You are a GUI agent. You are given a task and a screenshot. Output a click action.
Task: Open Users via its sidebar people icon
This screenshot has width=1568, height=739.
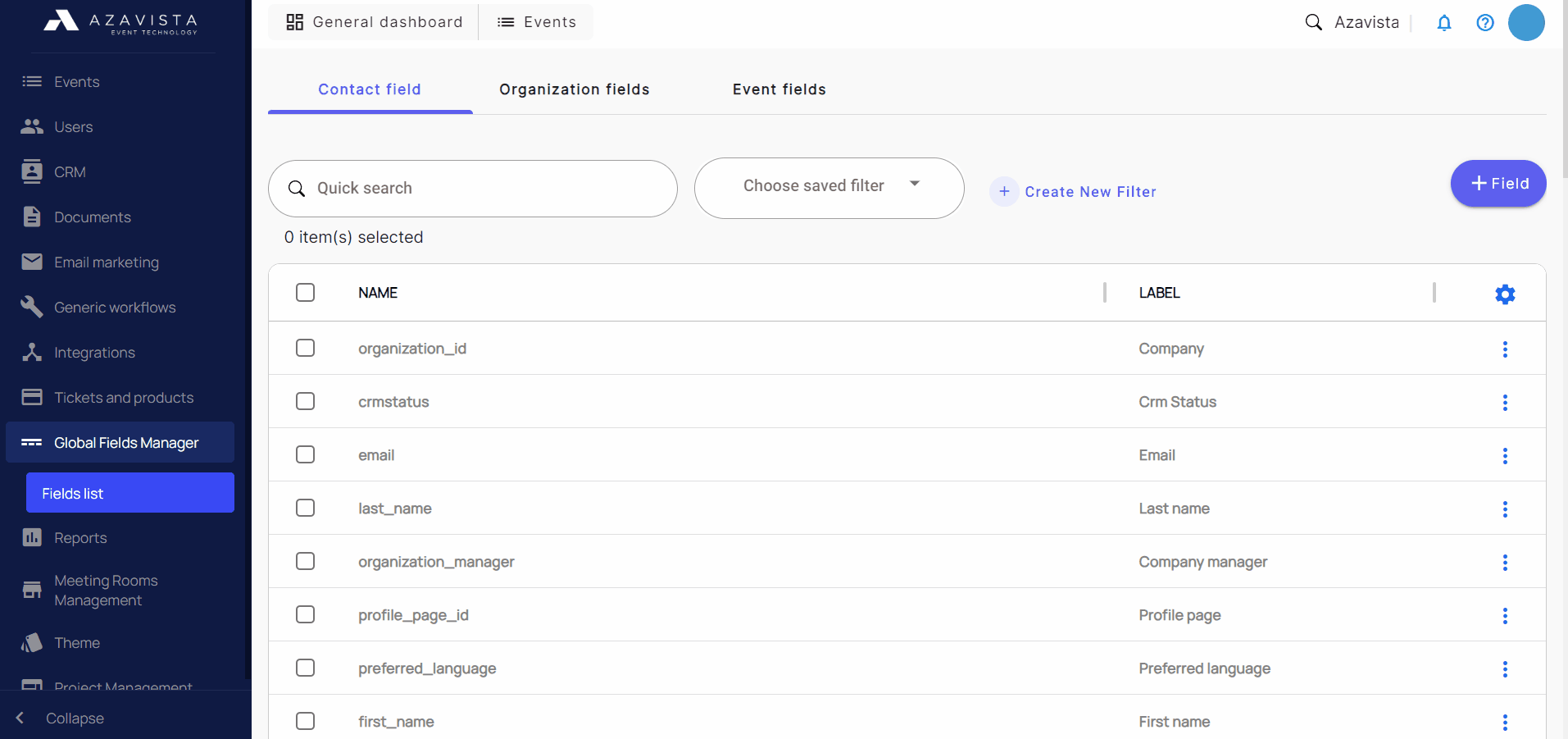32,126
